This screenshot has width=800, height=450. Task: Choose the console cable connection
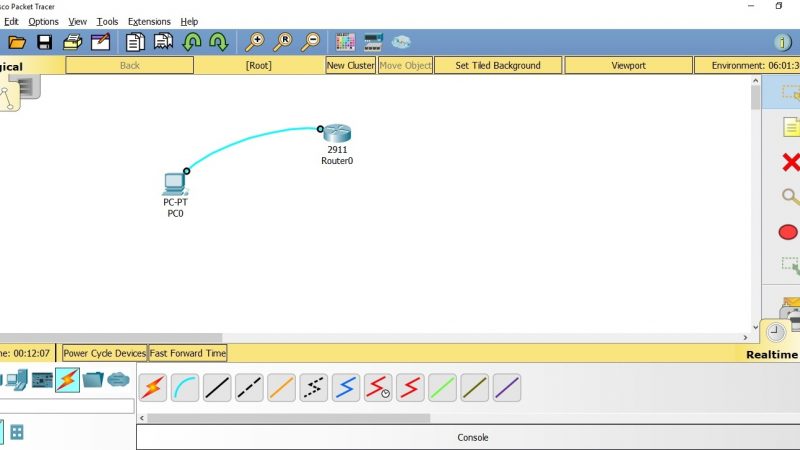pyautogui.click(x=185, y=388)
